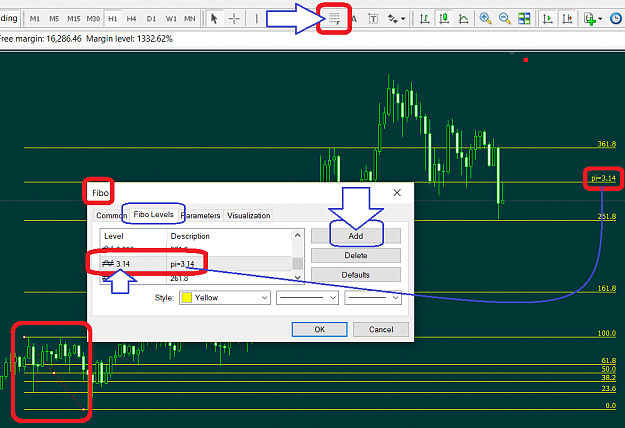This screenshot has height=428, width=625.
Task: Switch chart to Bar chart
Action: click(425, 18)
